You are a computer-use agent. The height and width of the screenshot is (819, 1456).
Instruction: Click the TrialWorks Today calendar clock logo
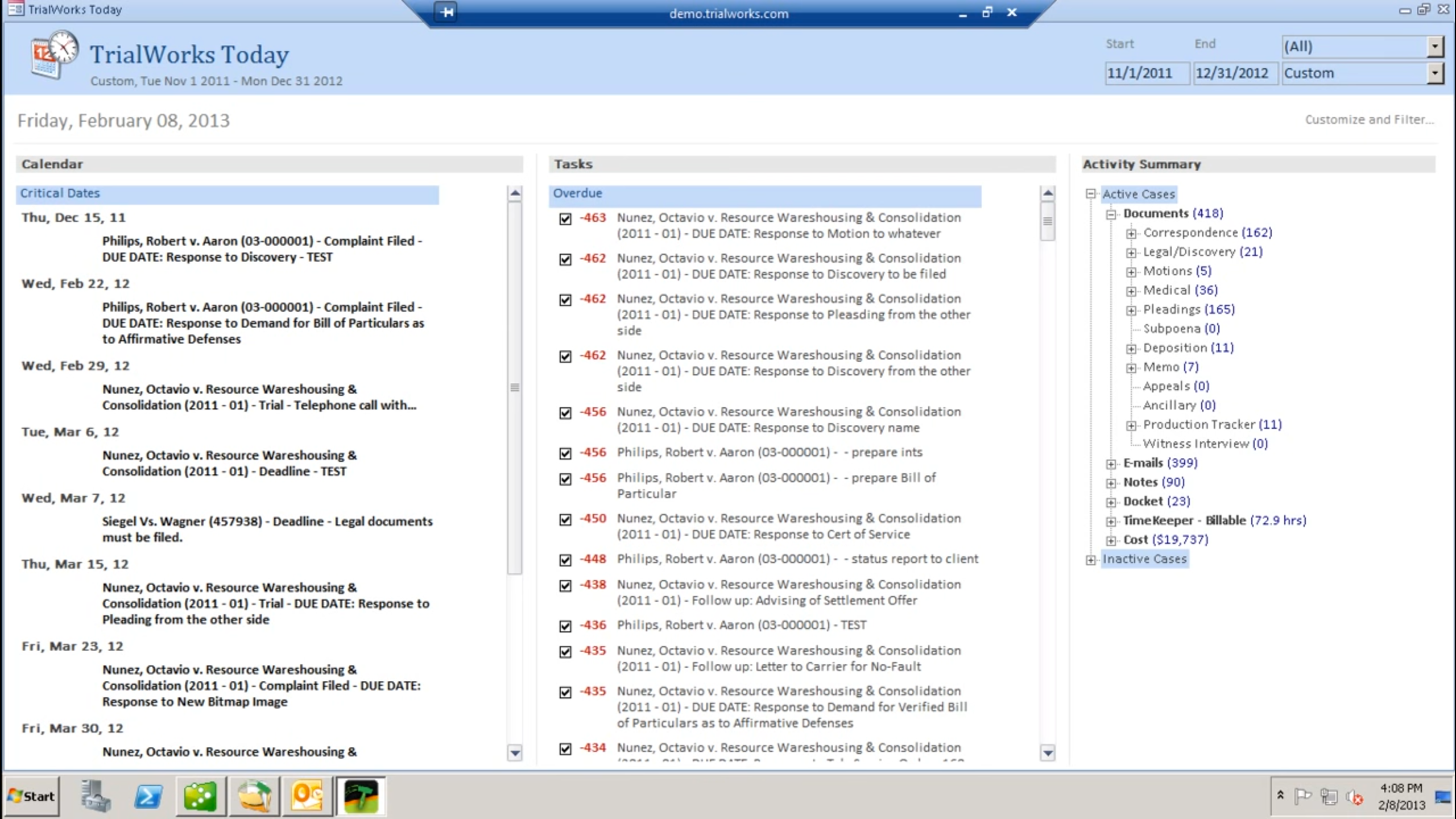55,55
